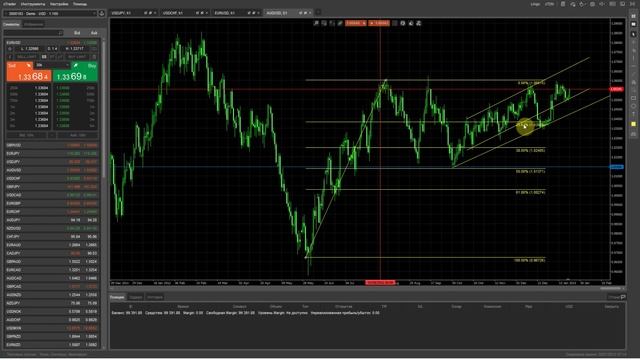Open chart settings gear icon
Image resolution: width=640 pixels, height=360 pixels.
(x=403, y=23)
